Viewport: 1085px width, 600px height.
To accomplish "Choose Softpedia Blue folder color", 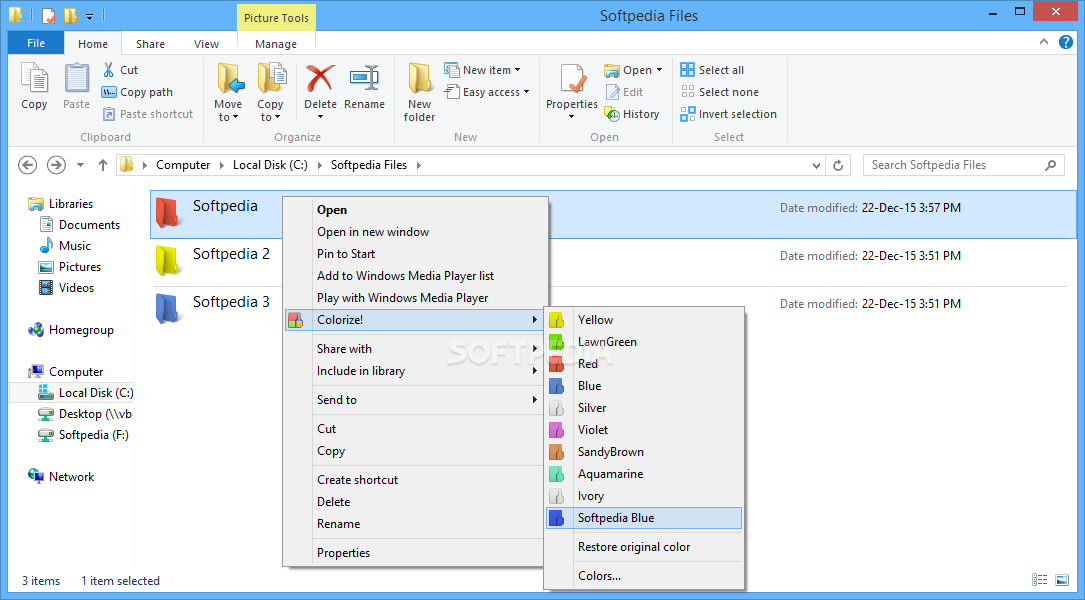I will click(x=644, y=518).
